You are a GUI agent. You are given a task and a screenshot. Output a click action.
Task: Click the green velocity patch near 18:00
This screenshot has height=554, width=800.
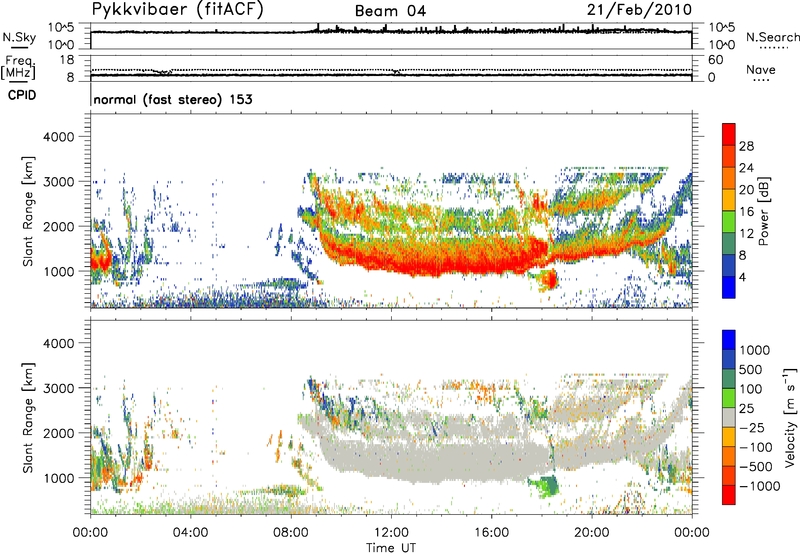pos(545,486)
